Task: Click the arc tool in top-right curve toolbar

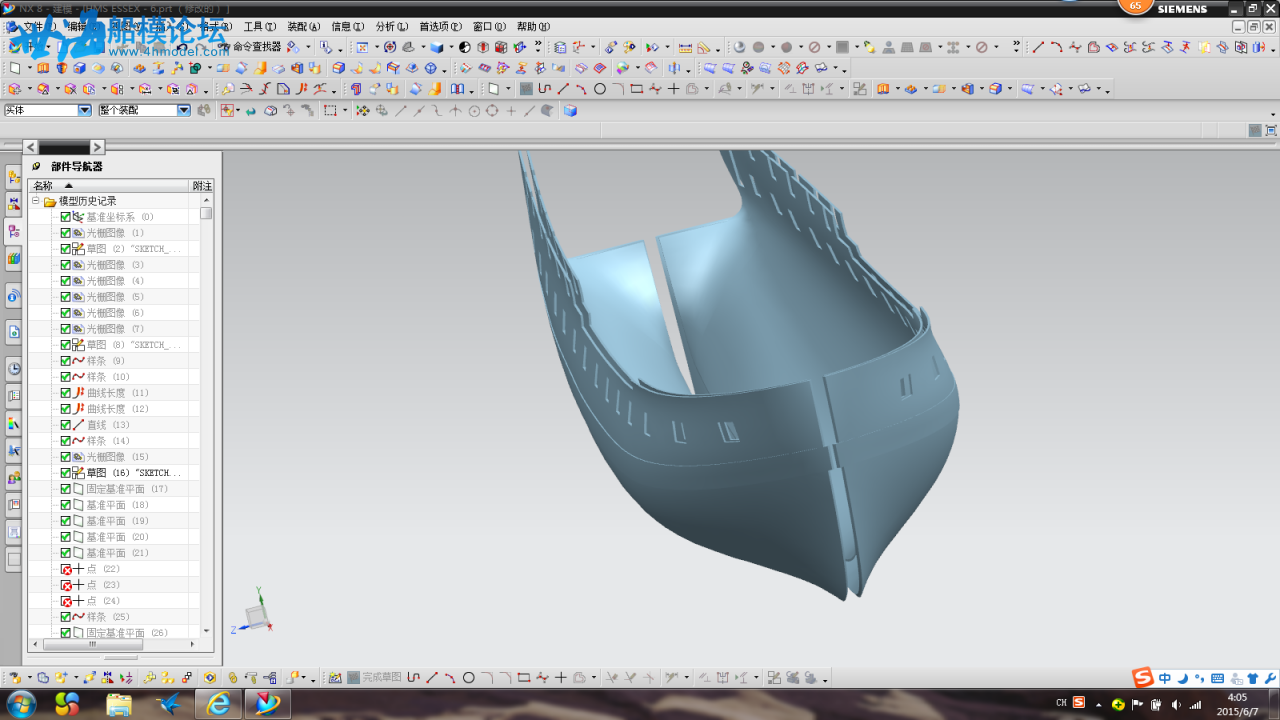Action: [x=1057, y=47]
